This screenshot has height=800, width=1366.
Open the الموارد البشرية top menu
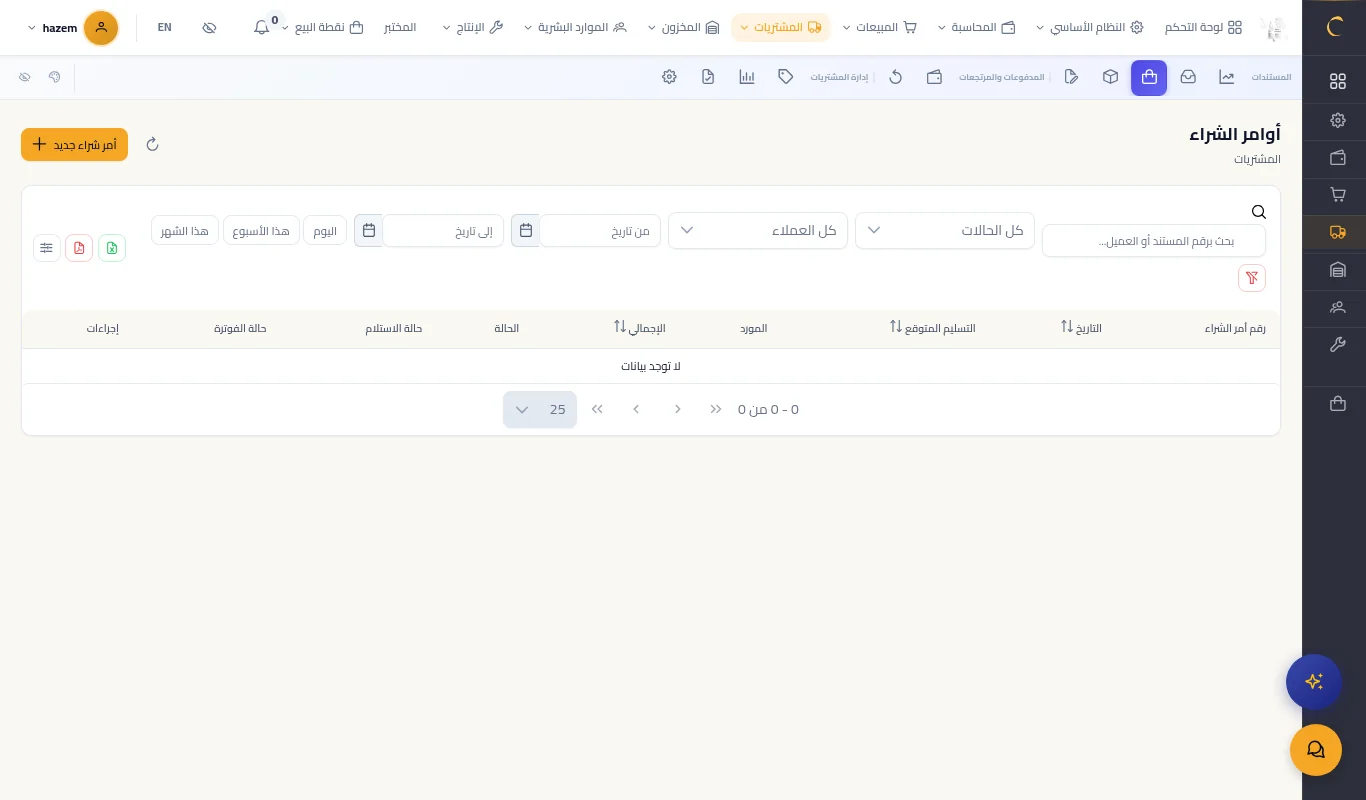pos(576,28)
